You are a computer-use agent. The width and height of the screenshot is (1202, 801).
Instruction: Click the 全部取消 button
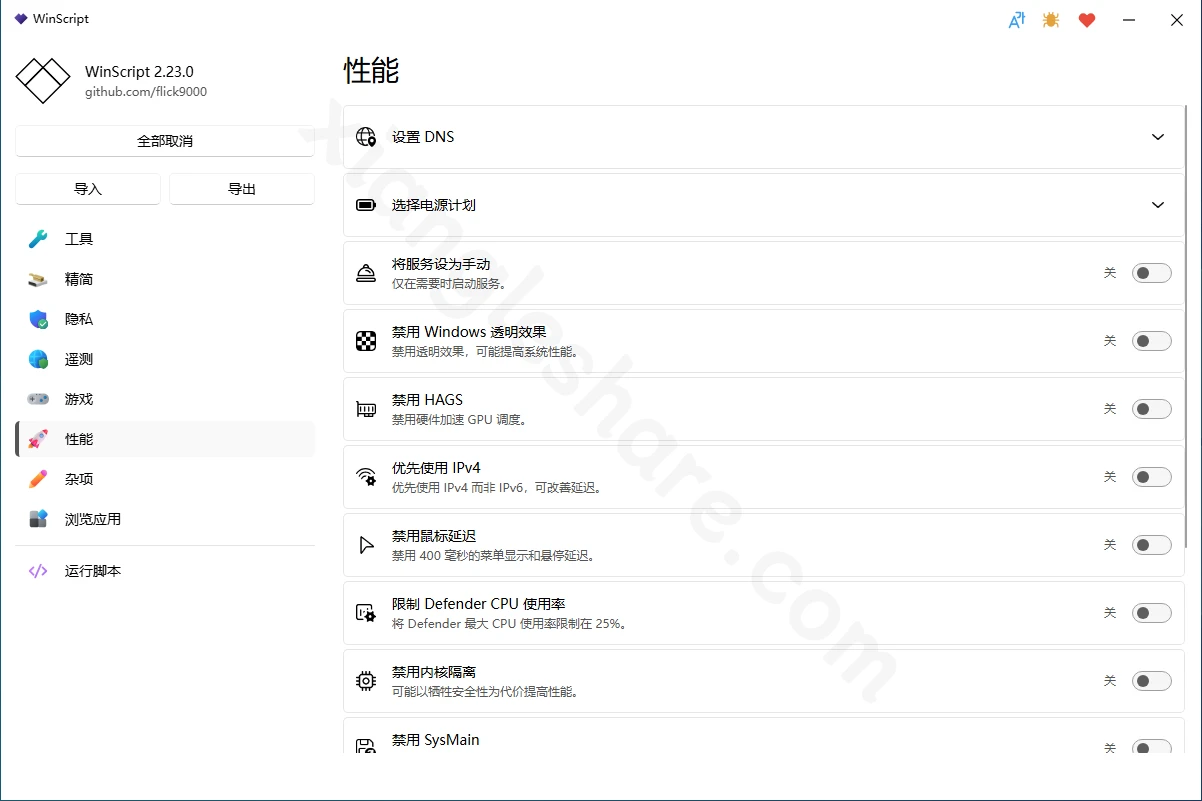(165, 141)
